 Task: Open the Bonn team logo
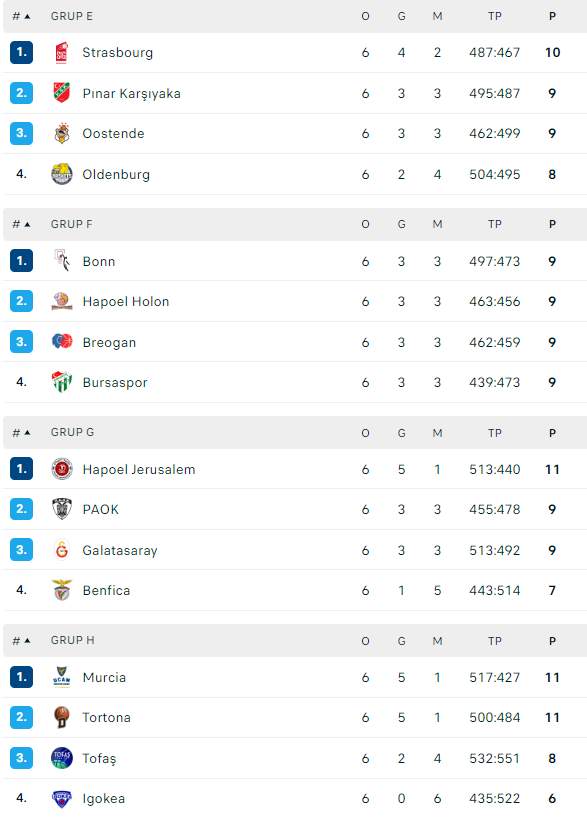click(x=61, y=261)
